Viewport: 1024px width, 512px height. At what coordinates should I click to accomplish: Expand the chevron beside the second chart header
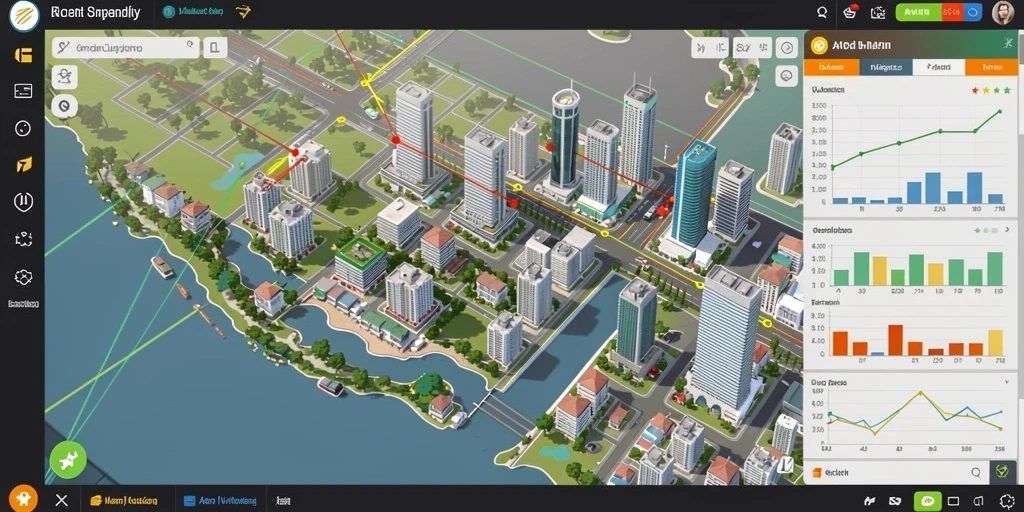[1008, 230]
